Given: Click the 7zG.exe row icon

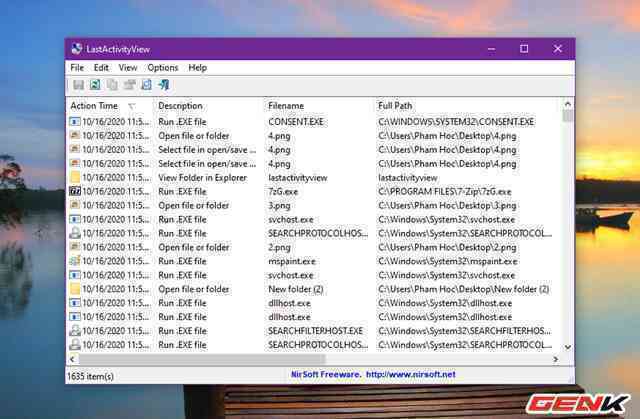Looking at the screenshot, I should (x=75, y=191).
